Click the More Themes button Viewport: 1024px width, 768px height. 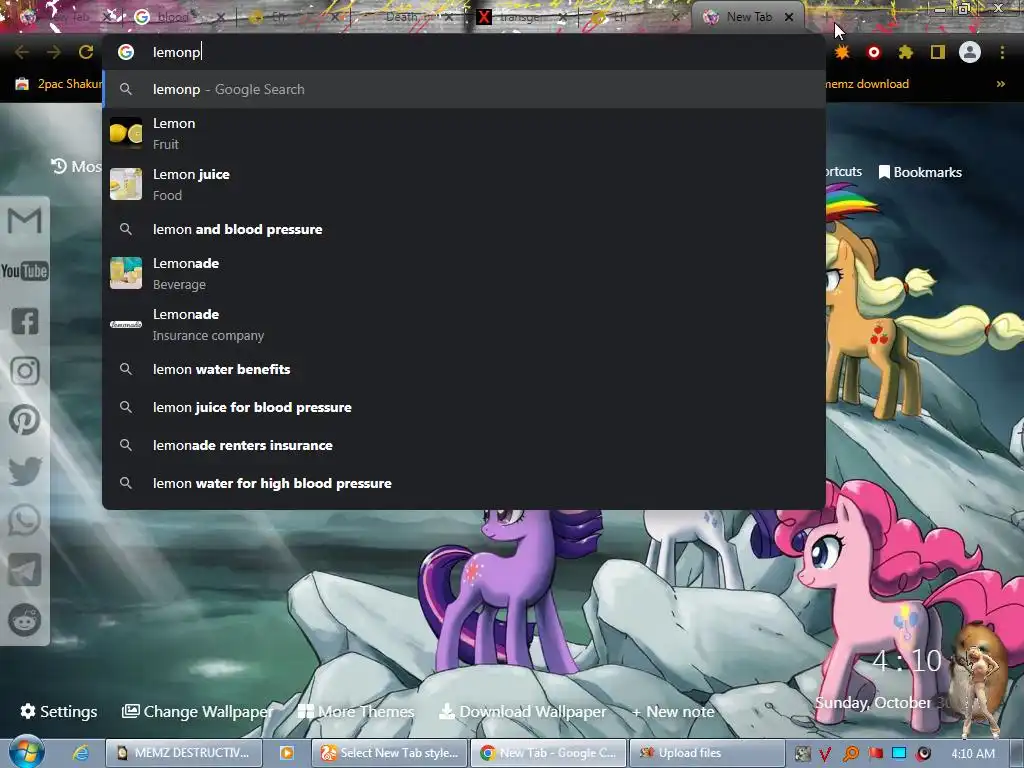coord(356,711)
